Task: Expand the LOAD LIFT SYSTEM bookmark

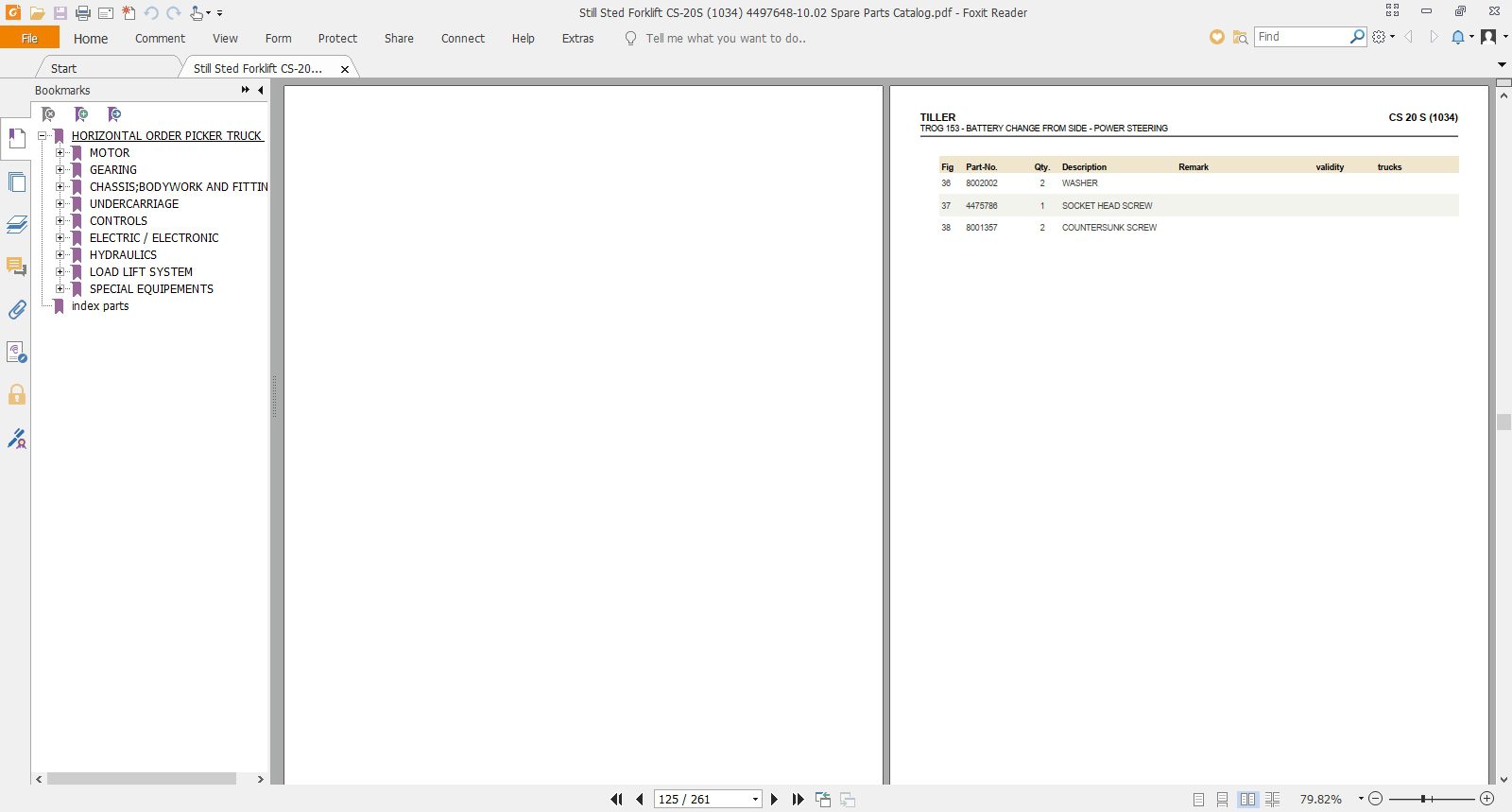Action: tap(60, 272)
